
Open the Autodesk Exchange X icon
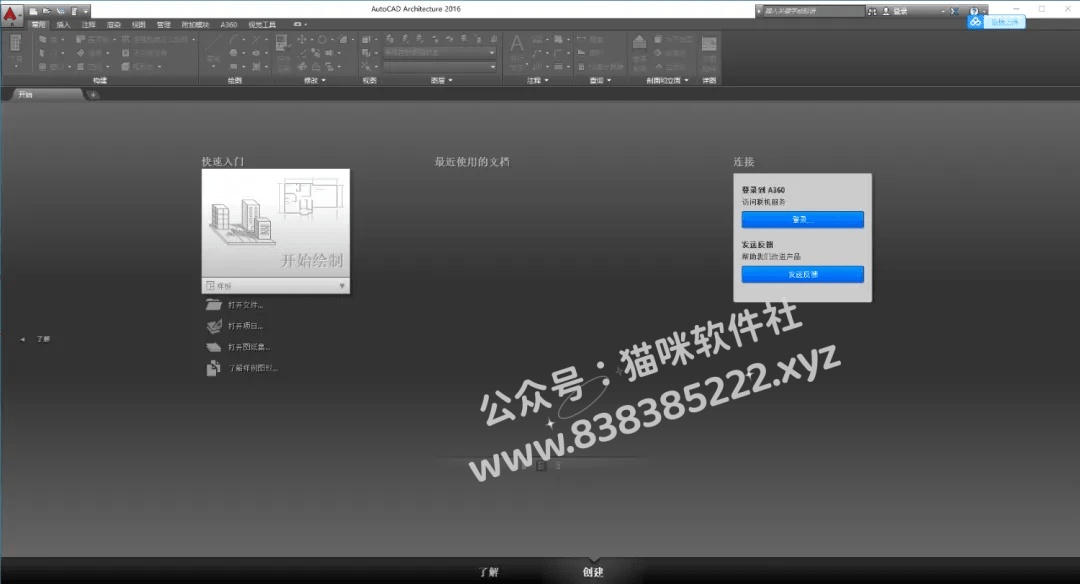(x=955, y=11)
